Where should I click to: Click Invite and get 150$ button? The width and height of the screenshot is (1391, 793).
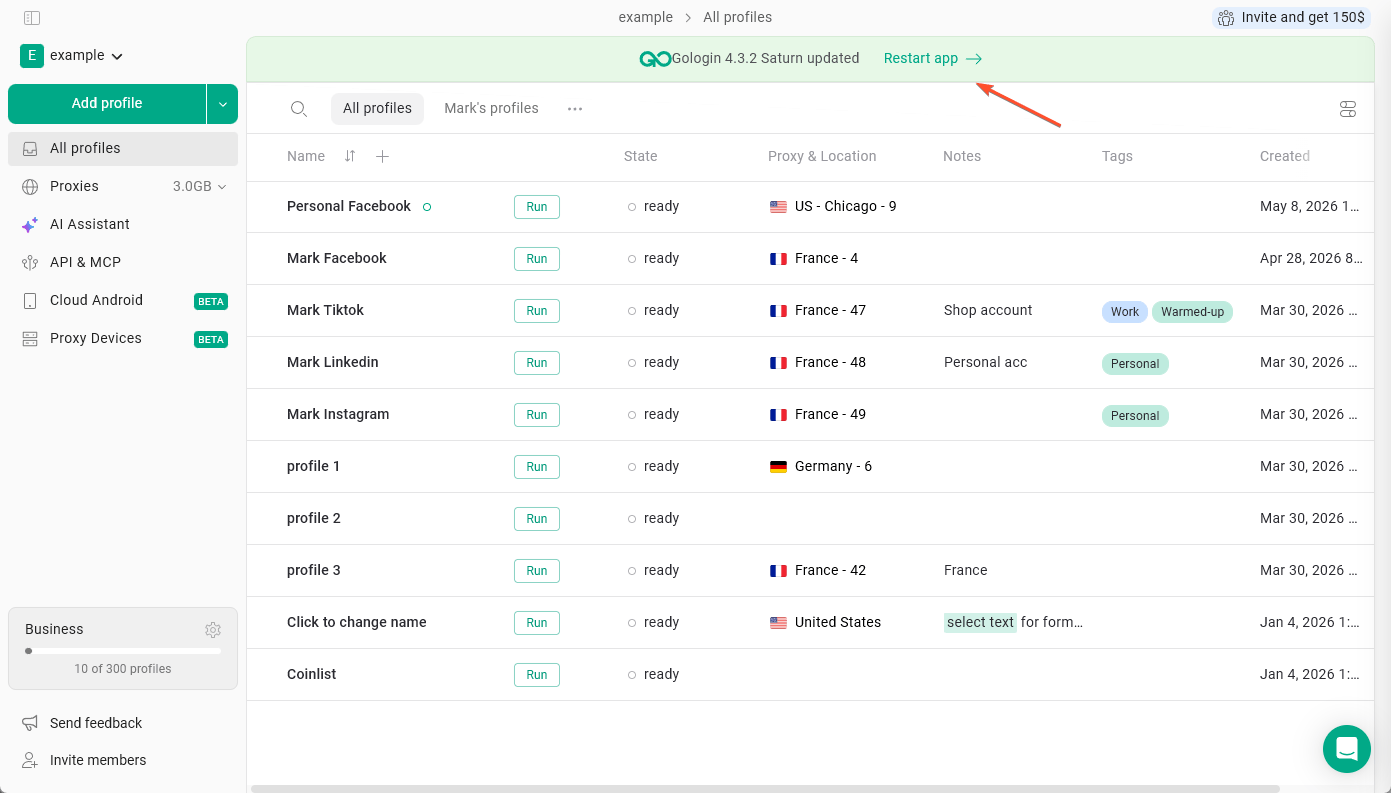click(x=1291, y=18)
